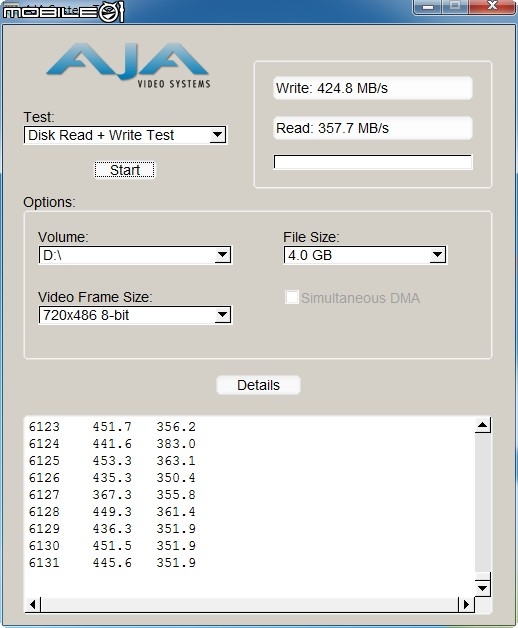This screenshot has width=518, height=628.
Task: Select the results row 6123
Action: tap(112, 427)
